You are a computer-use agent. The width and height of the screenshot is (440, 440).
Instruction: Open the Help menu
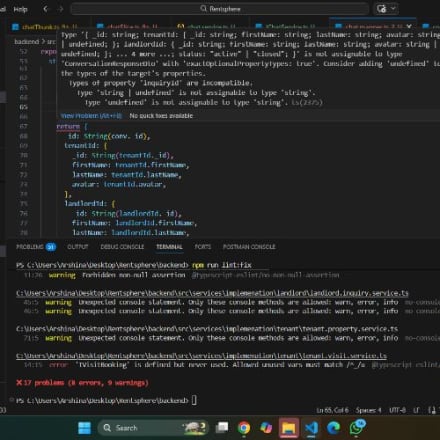(20, 9)
